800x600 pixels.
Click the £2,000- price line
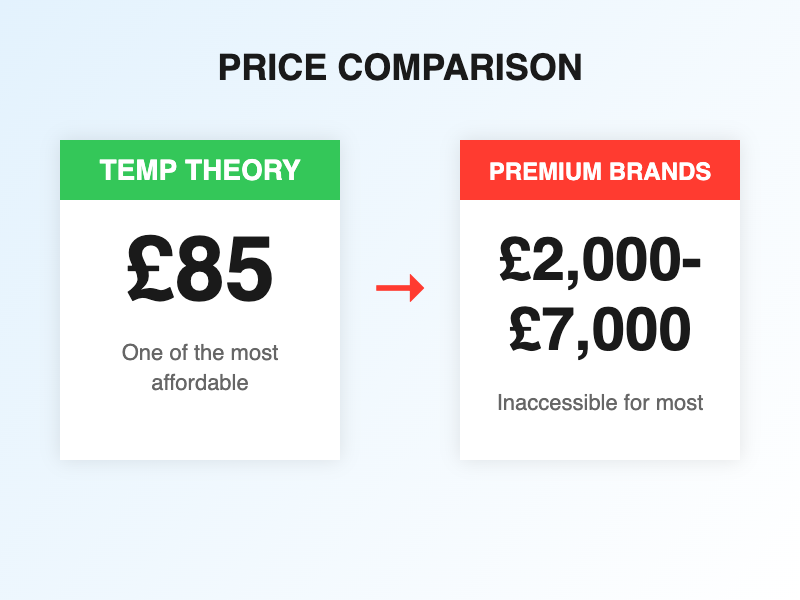600,262
